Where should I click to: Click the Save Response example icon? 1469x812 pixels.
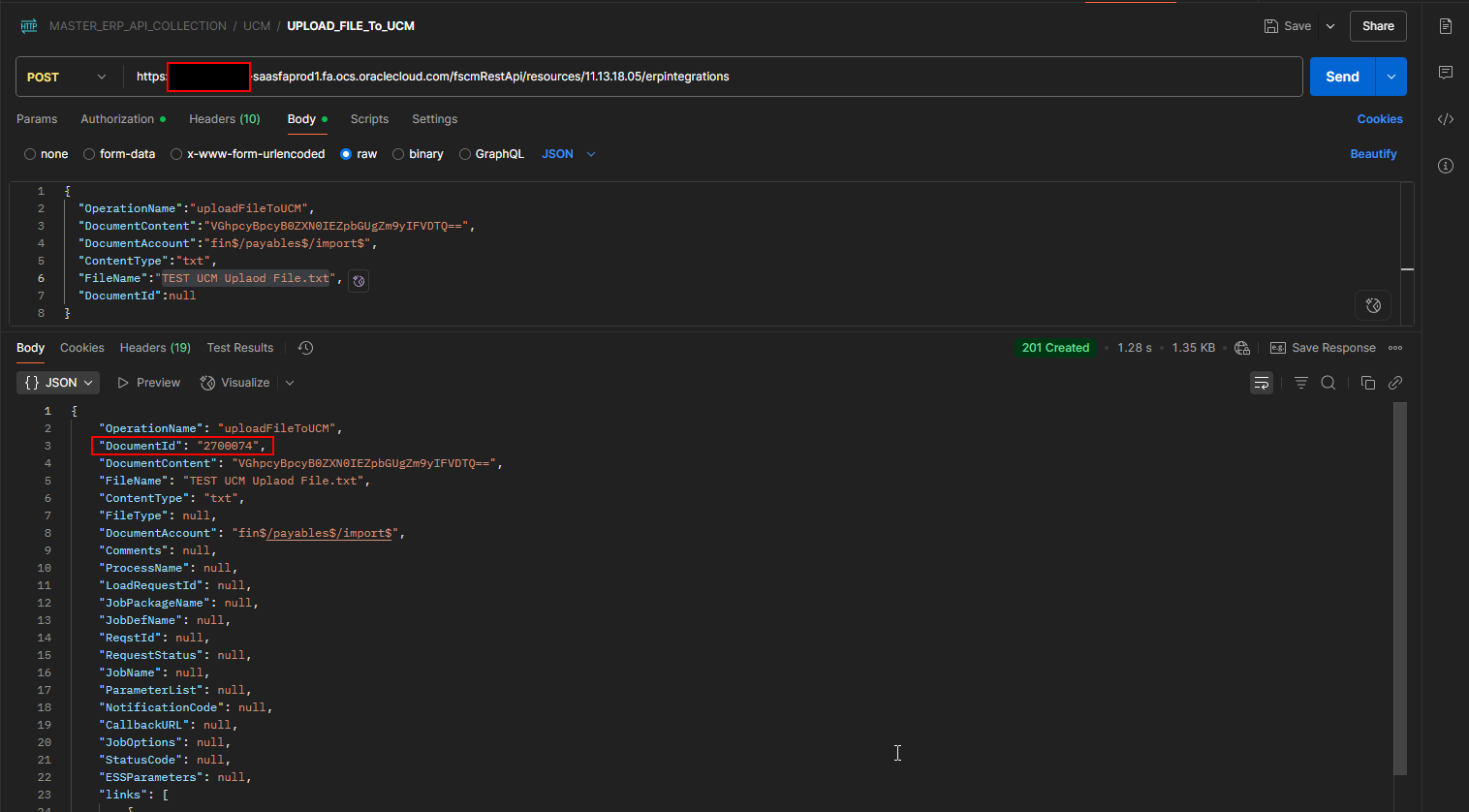1278,348
